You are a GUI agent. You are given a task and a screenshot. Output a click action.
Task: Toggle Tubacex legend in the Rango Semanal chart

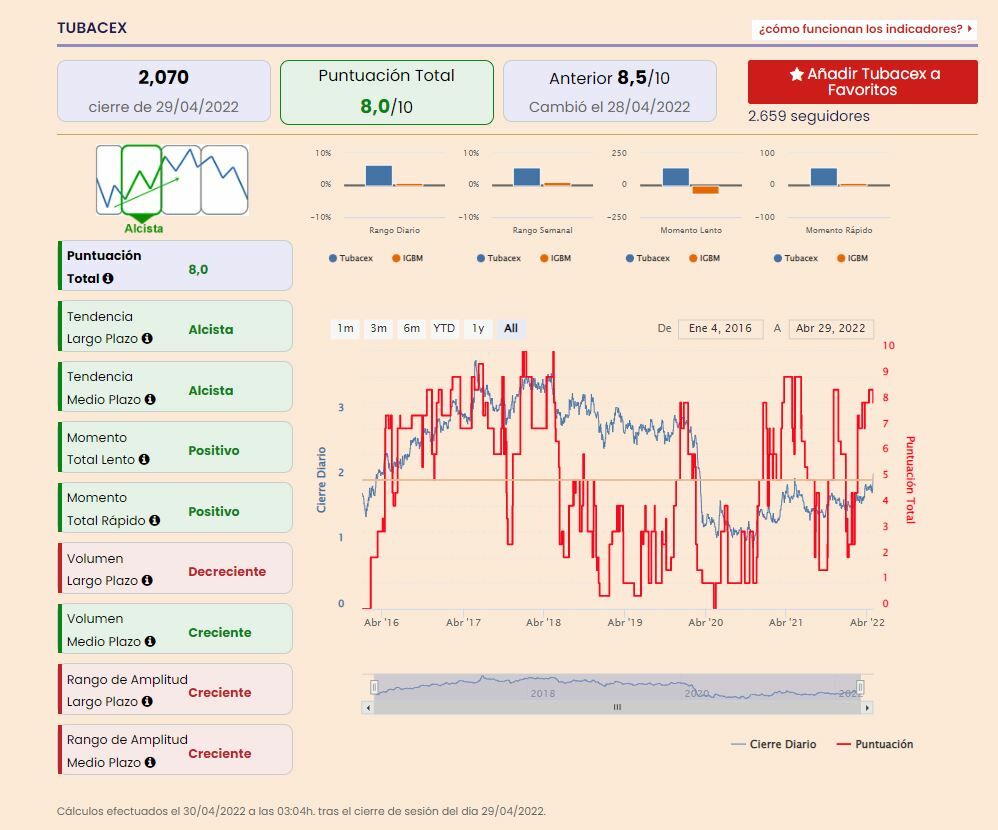click(x=499, y=258)
